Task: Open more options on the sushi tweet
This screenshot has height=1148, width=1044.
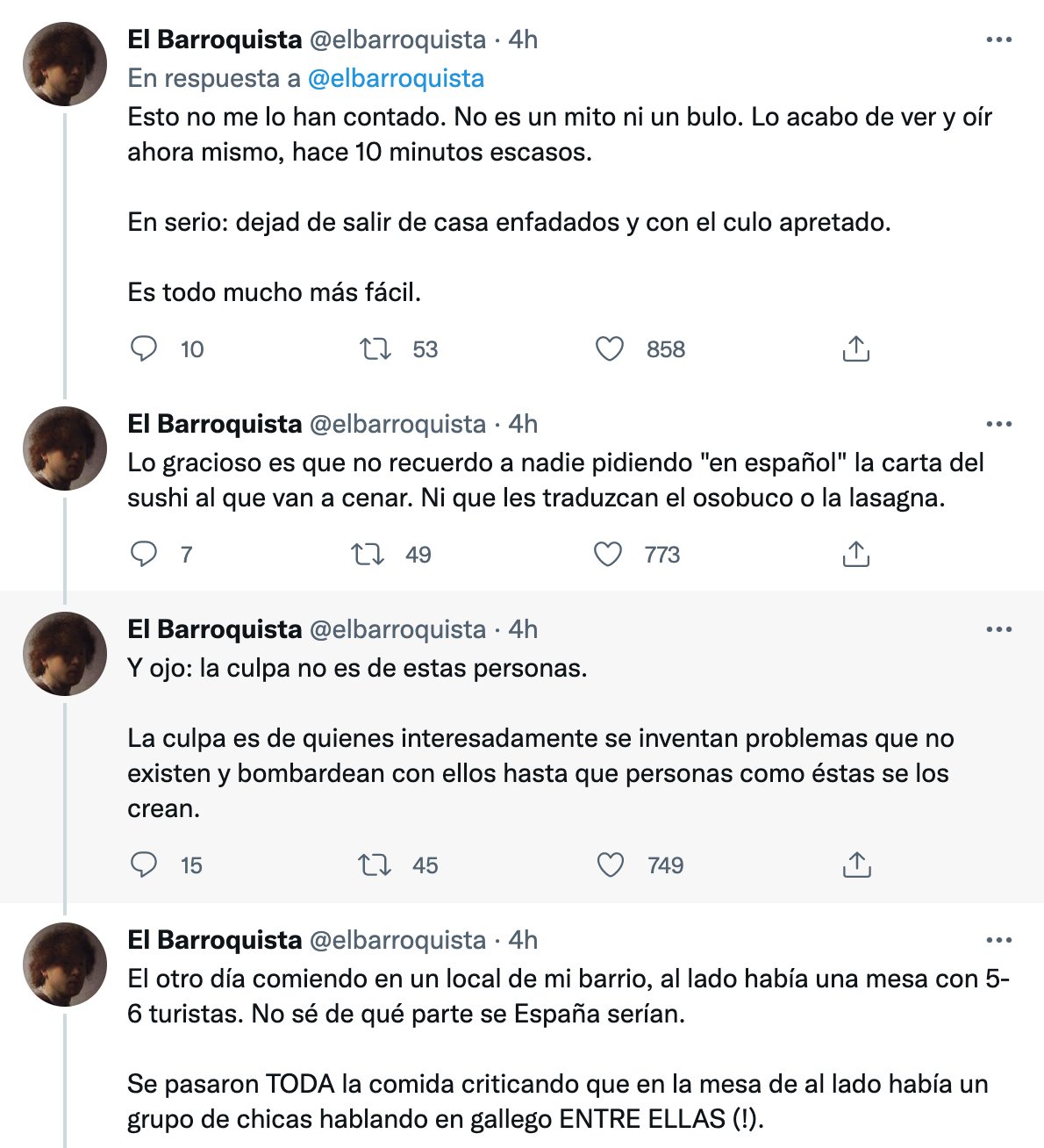Action: pyautogui.click(x=999, y=425)
